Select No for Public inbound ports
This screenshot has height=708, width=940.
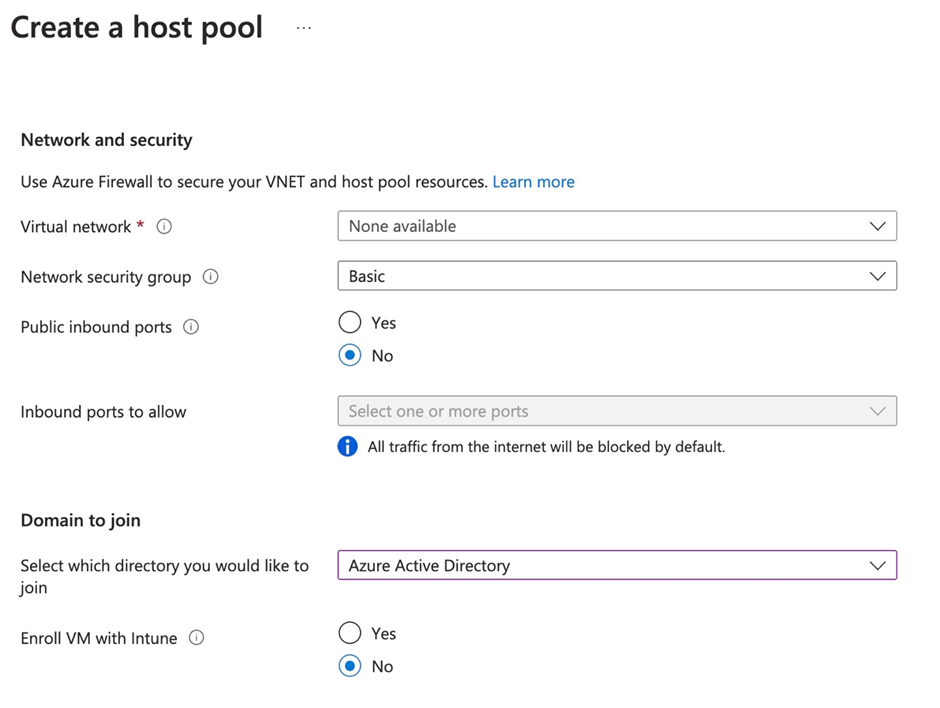pyautogui.click(x=350, y=355)
